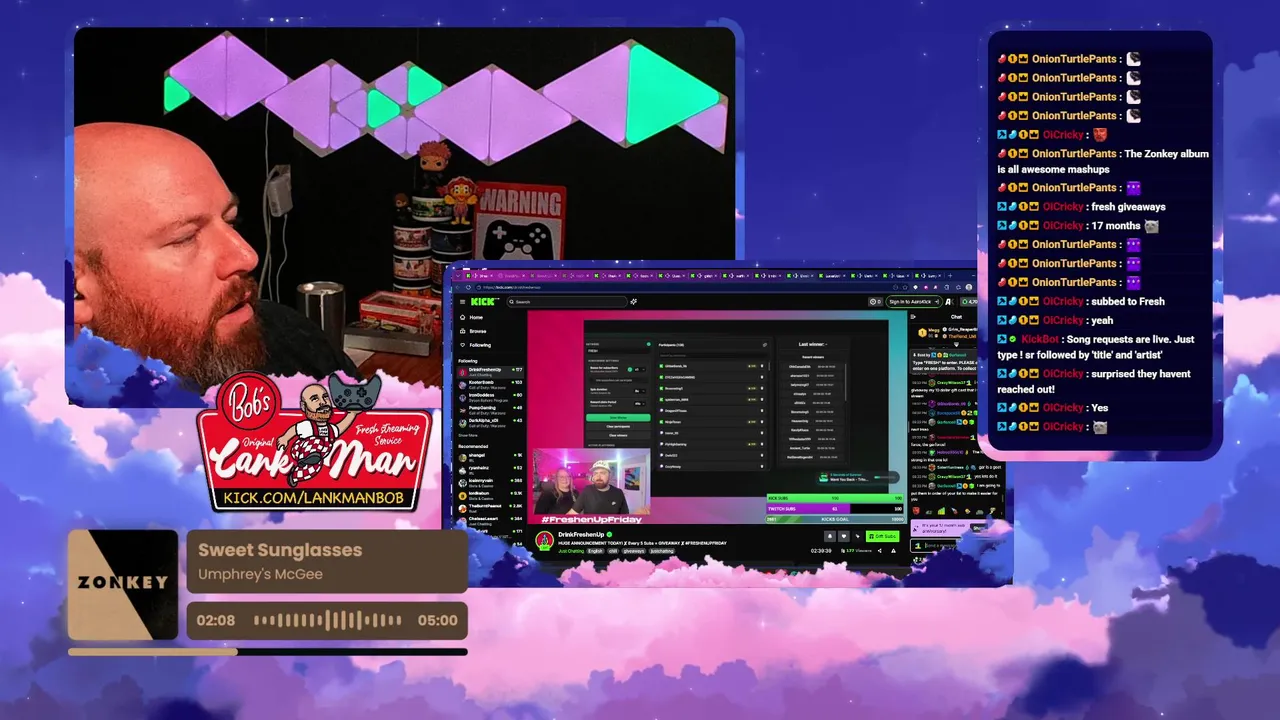
Task: Click the Clear participants button
Action: coord(618,426)
